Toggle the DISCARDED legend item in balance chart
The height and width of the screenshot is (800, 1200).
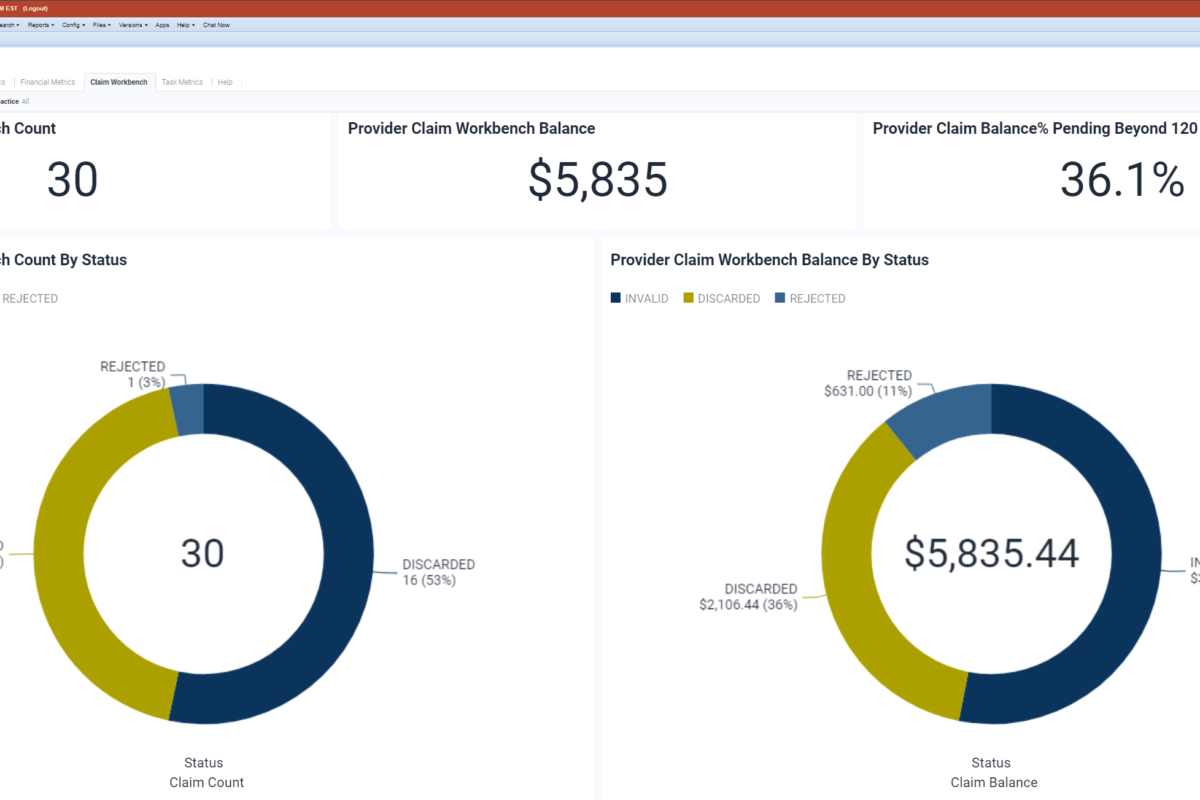(x=721, y=298)
